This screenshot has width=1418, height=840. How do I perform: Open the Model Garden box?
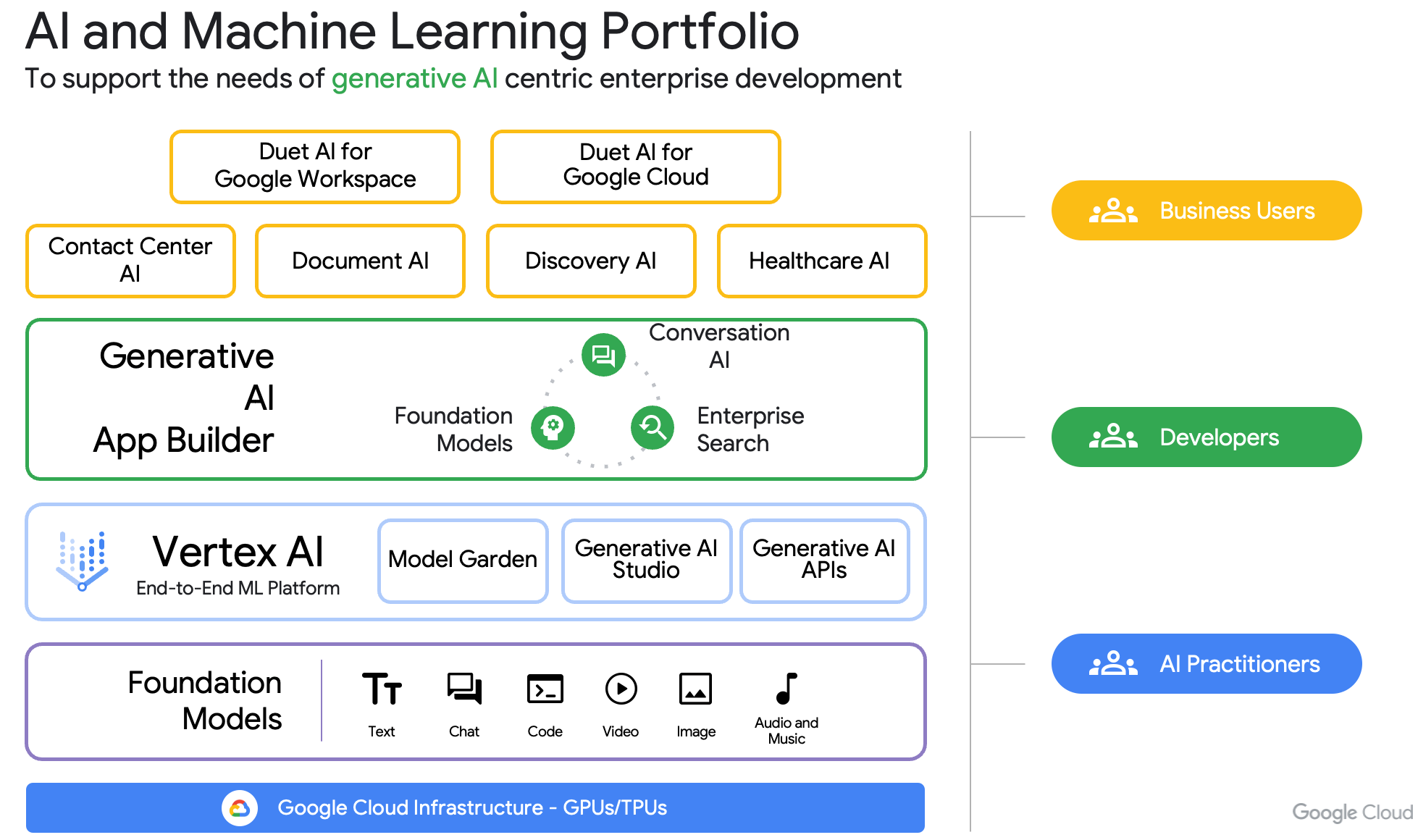[x=463, y=560]
